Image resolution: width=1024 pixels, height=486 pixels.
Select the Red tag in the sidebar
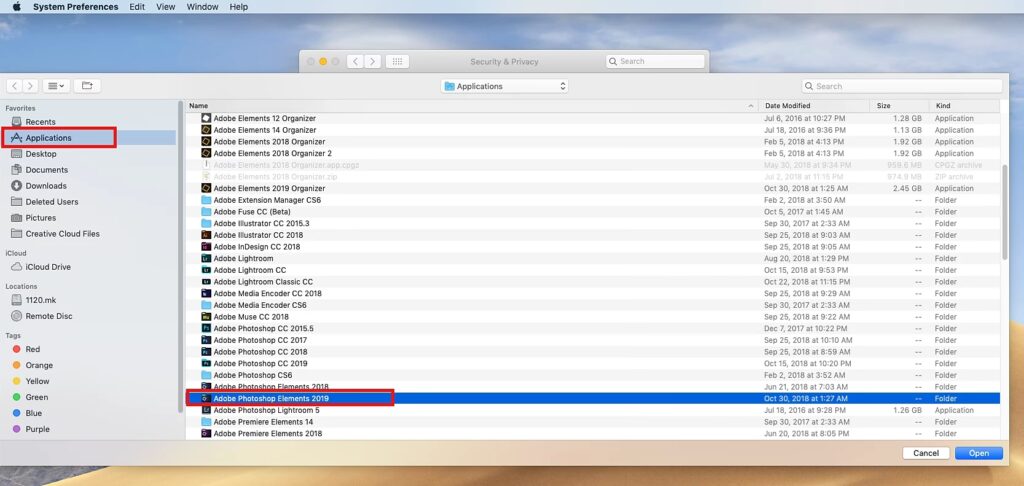(x=33, y=350)
